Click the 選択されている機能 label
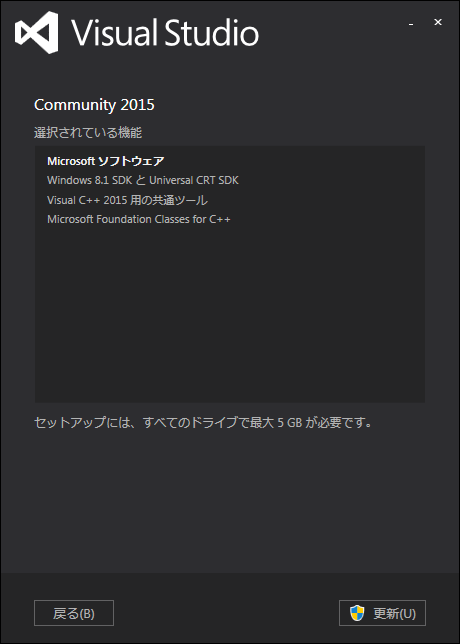 click(88, 133)
